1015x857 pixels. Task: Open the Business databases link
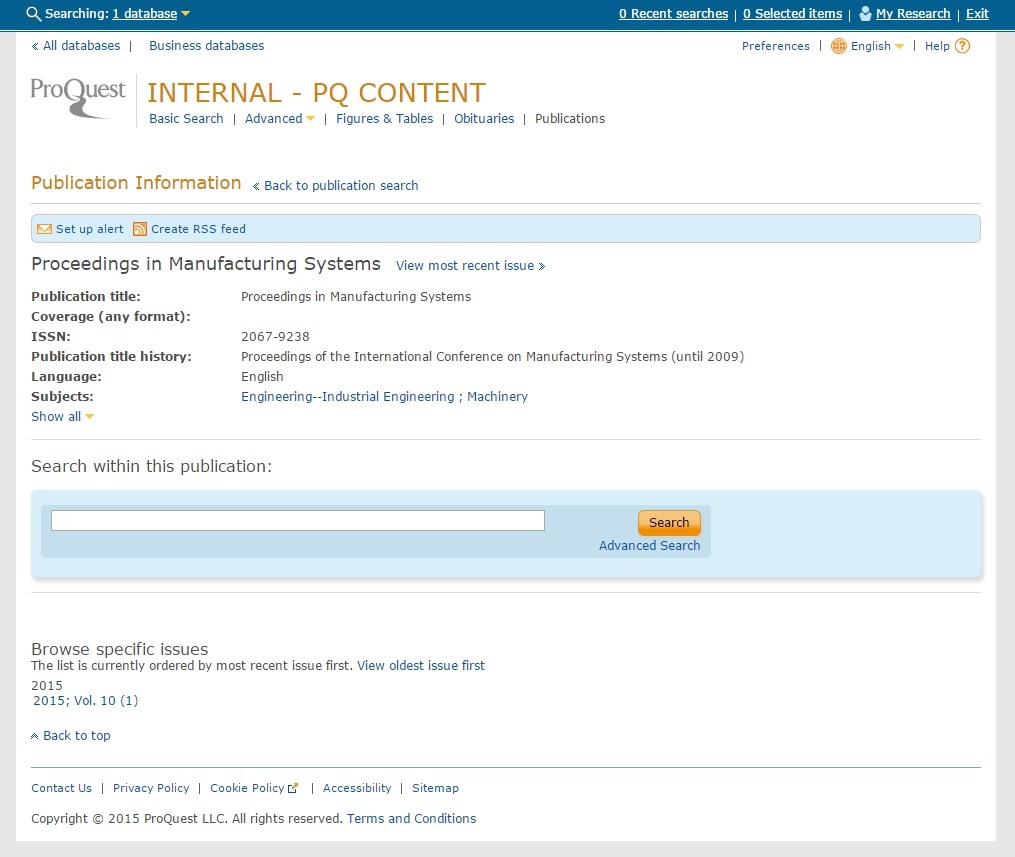[206, 46]
